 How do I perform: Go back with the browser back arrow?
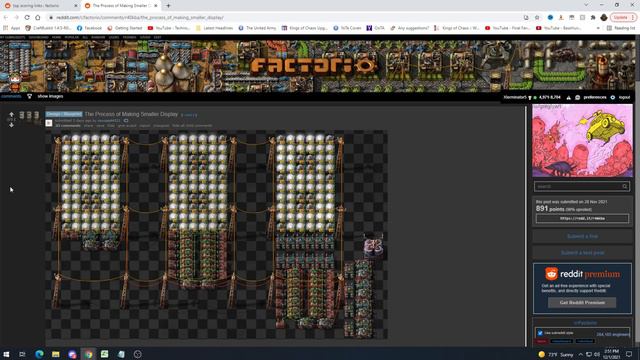click(x=6, y=18)
